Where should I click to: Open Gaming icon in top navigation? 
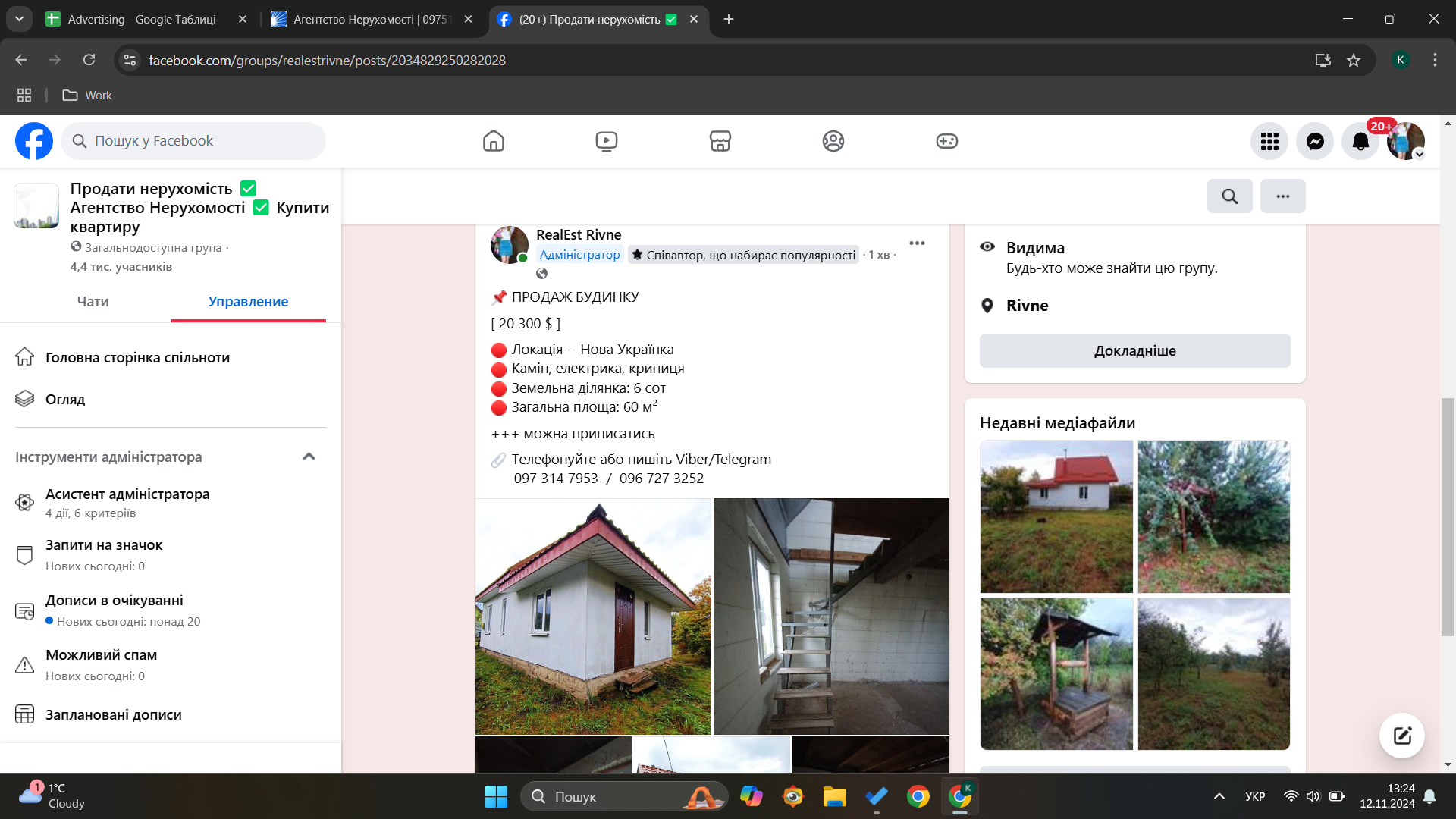coord(946,141)
